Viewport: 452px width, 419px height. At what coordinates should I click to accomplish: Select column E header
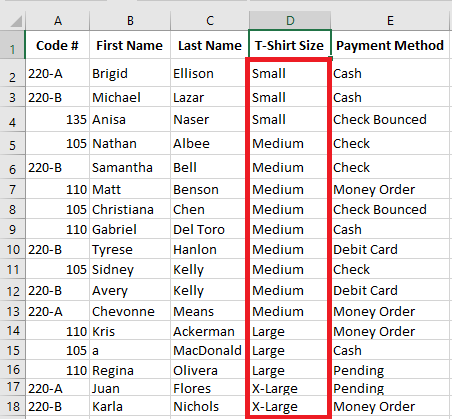pos(390,21)
